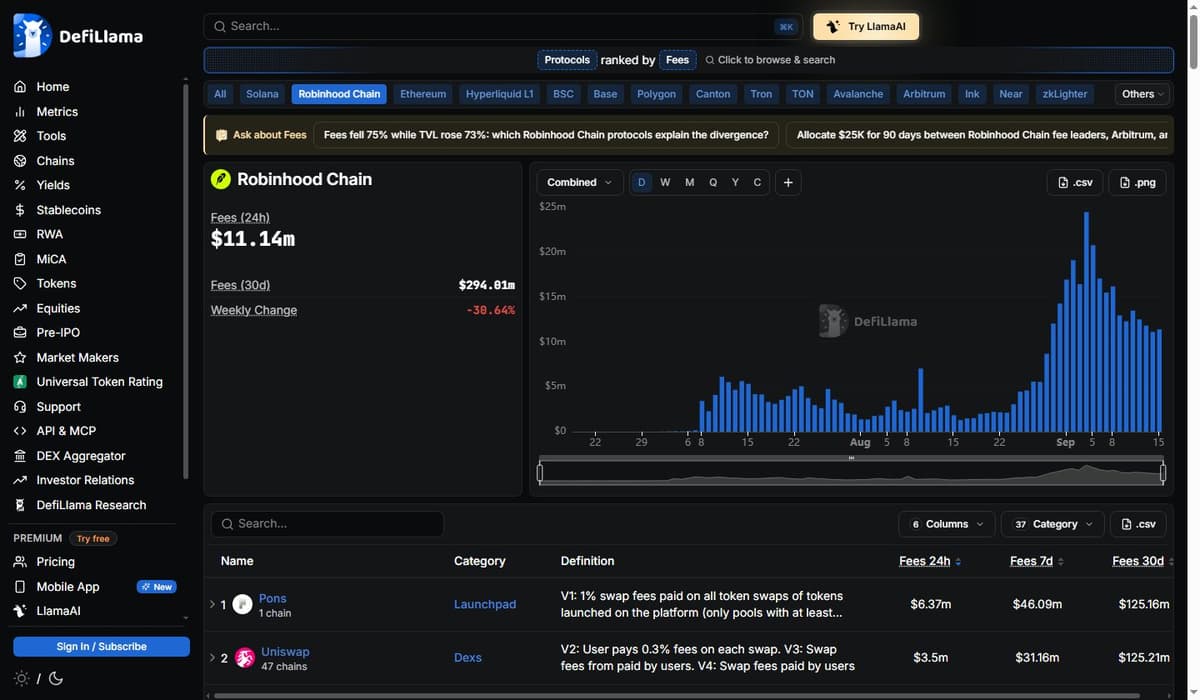Click the Universal Token Rating green icon
1200x700 pixels.
(x=20, y=382)
